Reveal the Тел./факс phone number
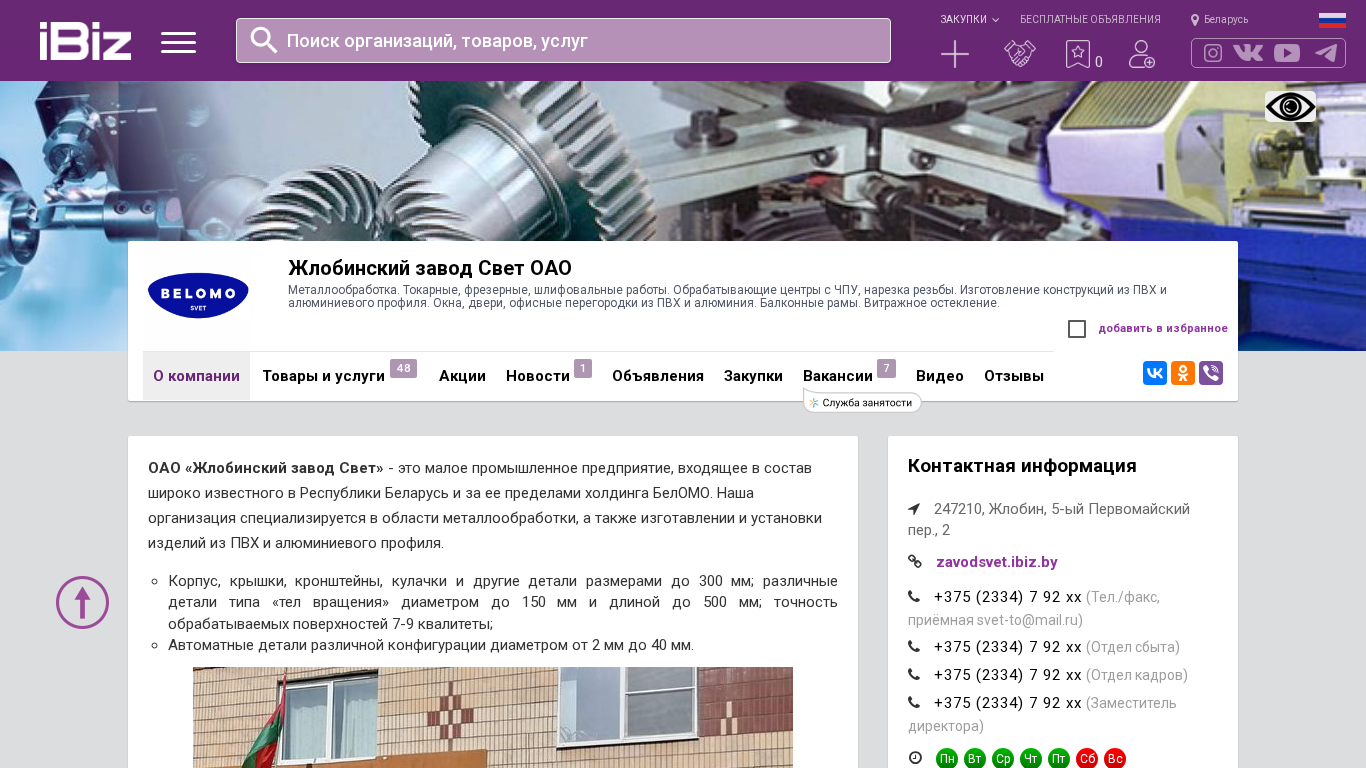 (x=1008, y=597)
